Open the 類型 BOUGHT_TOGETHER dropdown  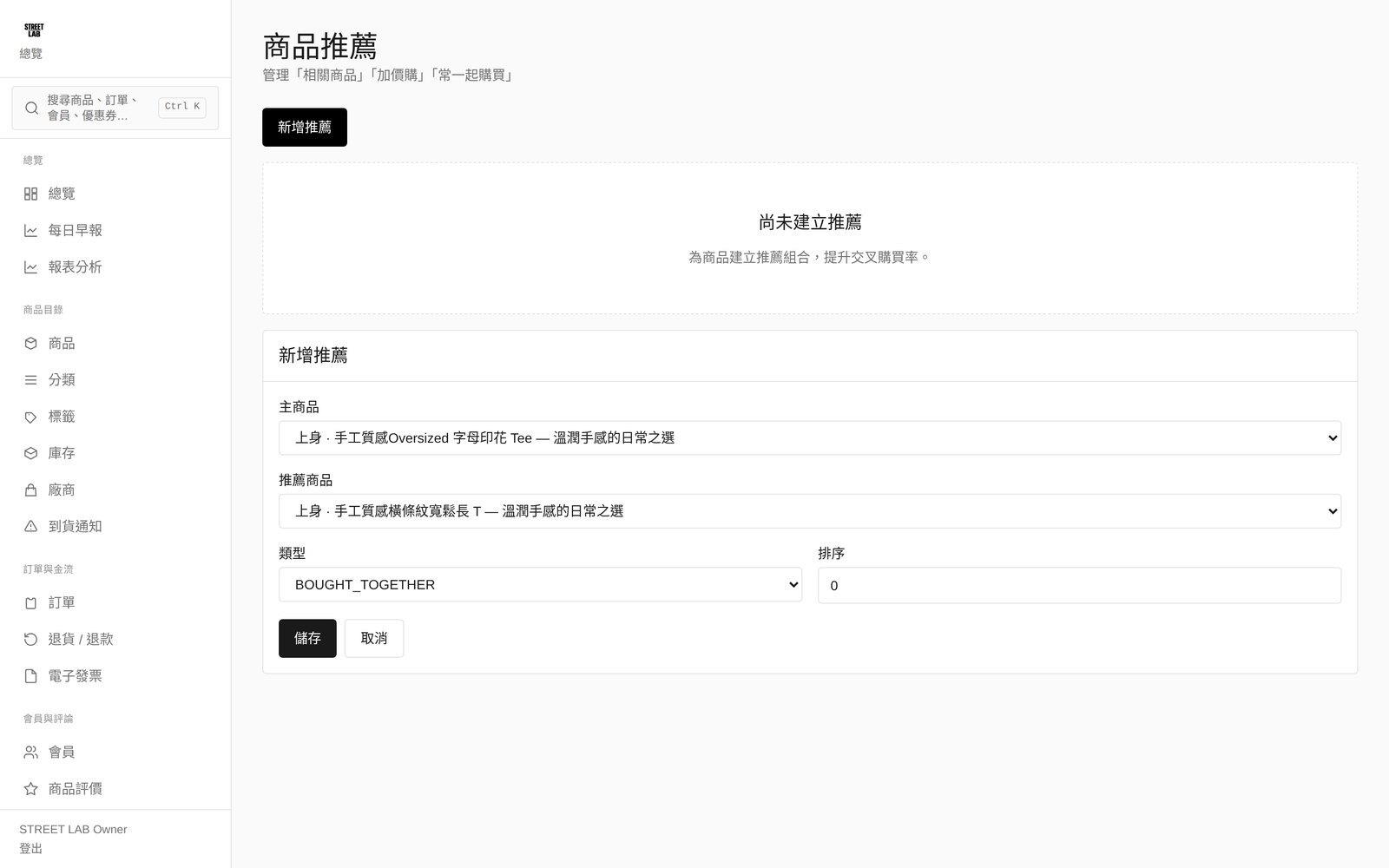pyautogui.click(x=540, y=585)
